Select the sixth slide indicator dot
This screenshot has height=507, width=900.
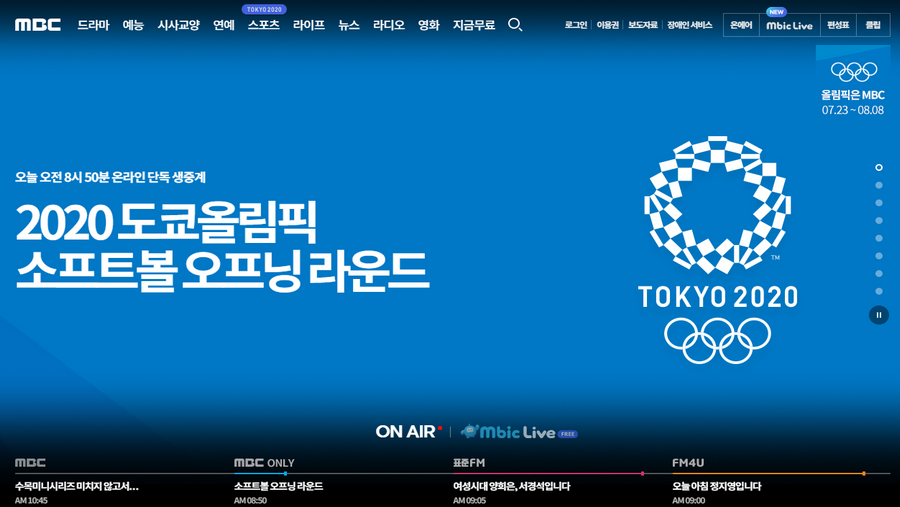tap(879, 256)
